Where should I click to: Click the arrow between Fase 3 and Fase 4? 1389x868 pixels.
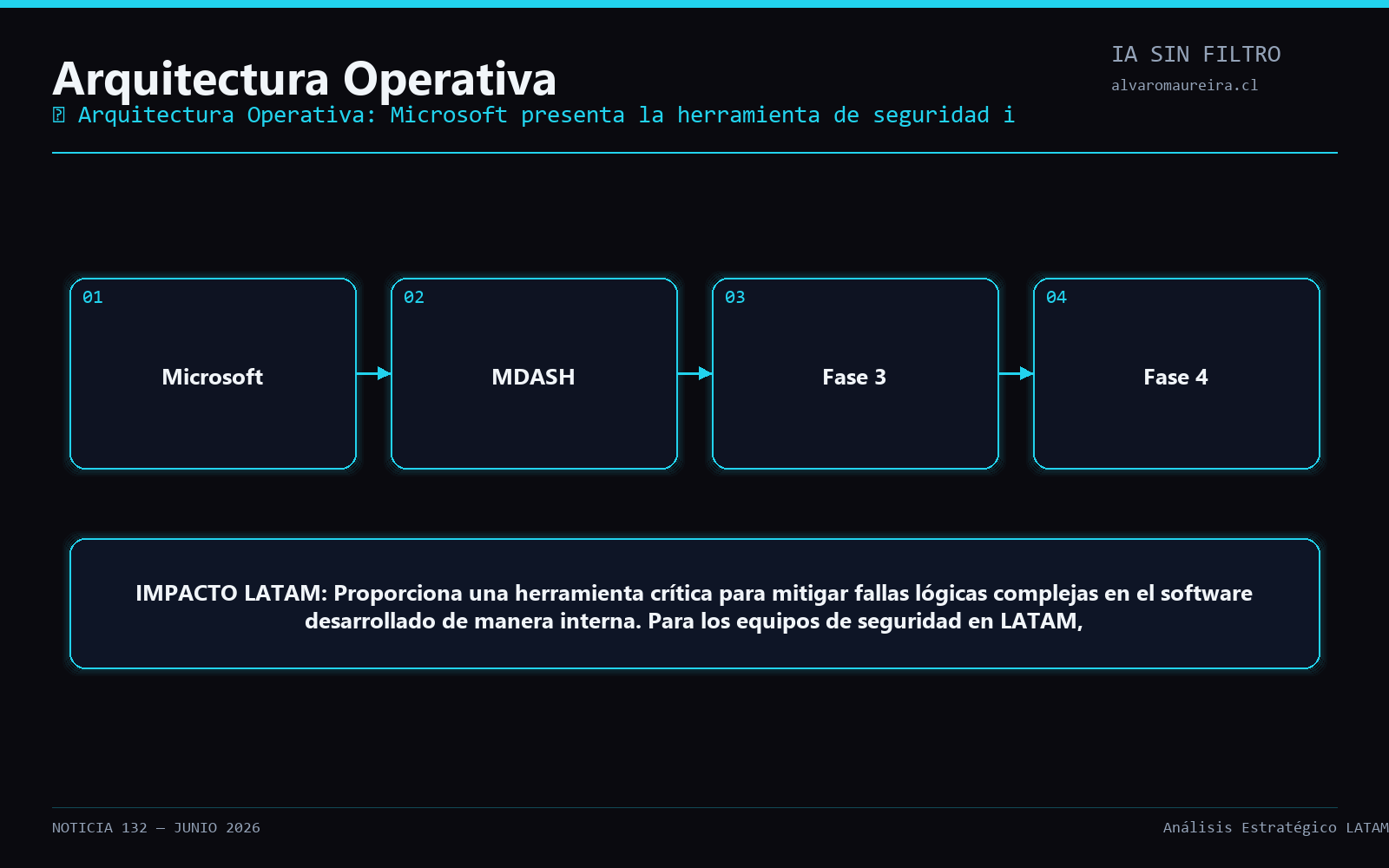click(1017, 373)
